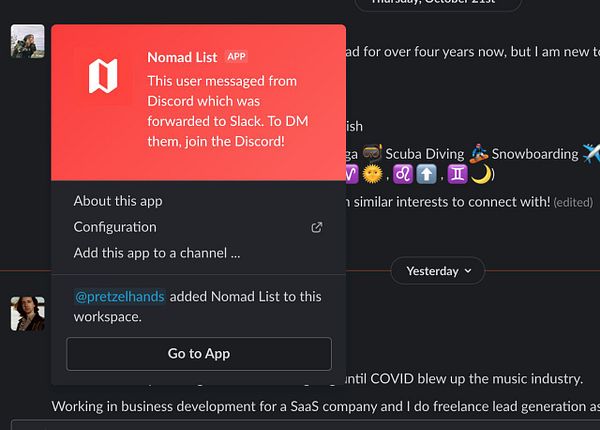This screenshot has height=430, width=600.
Task: Click the text 'Scuba Diving'
Action: 425,154
